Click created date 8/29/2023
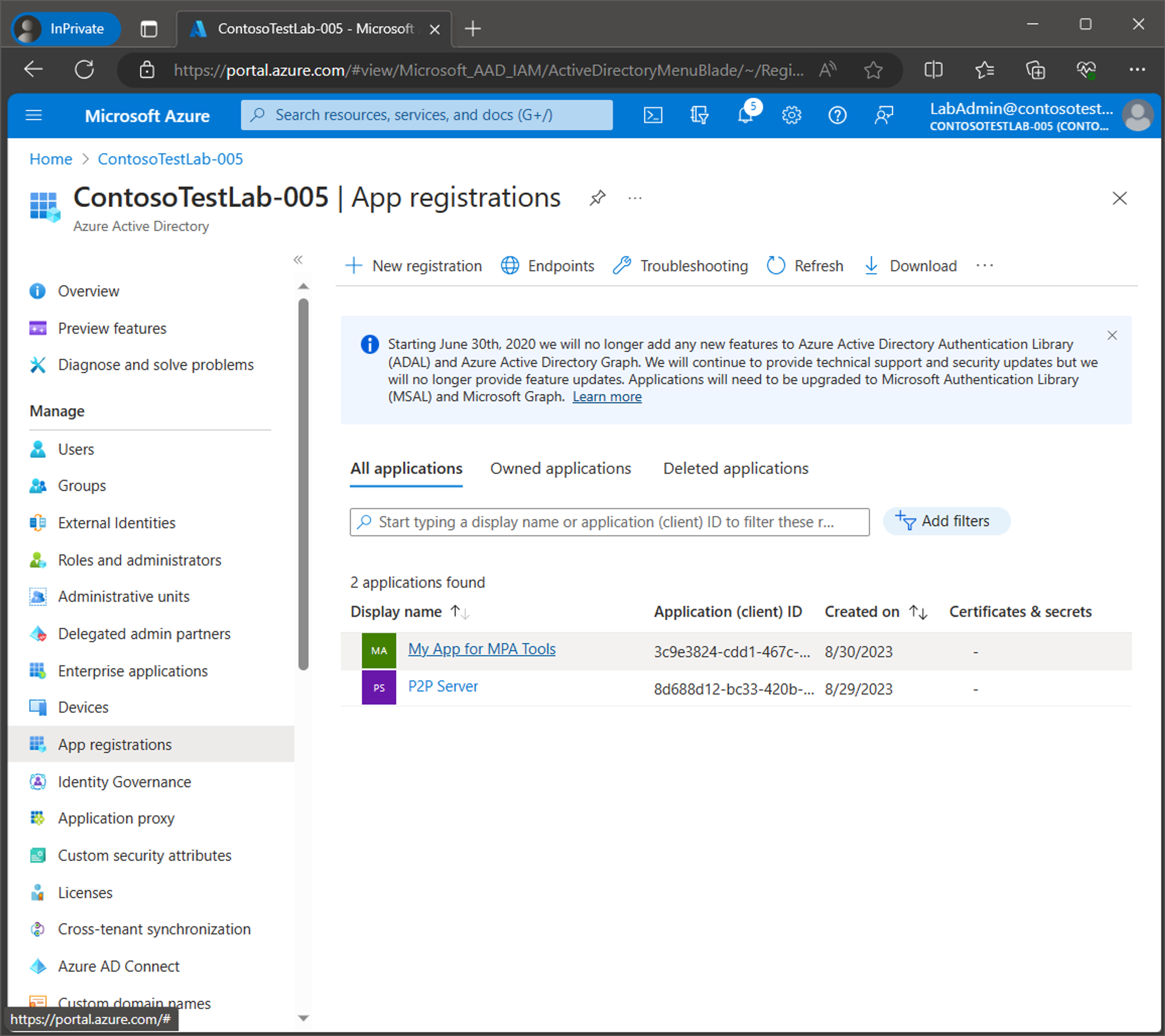 click(858, 689)
